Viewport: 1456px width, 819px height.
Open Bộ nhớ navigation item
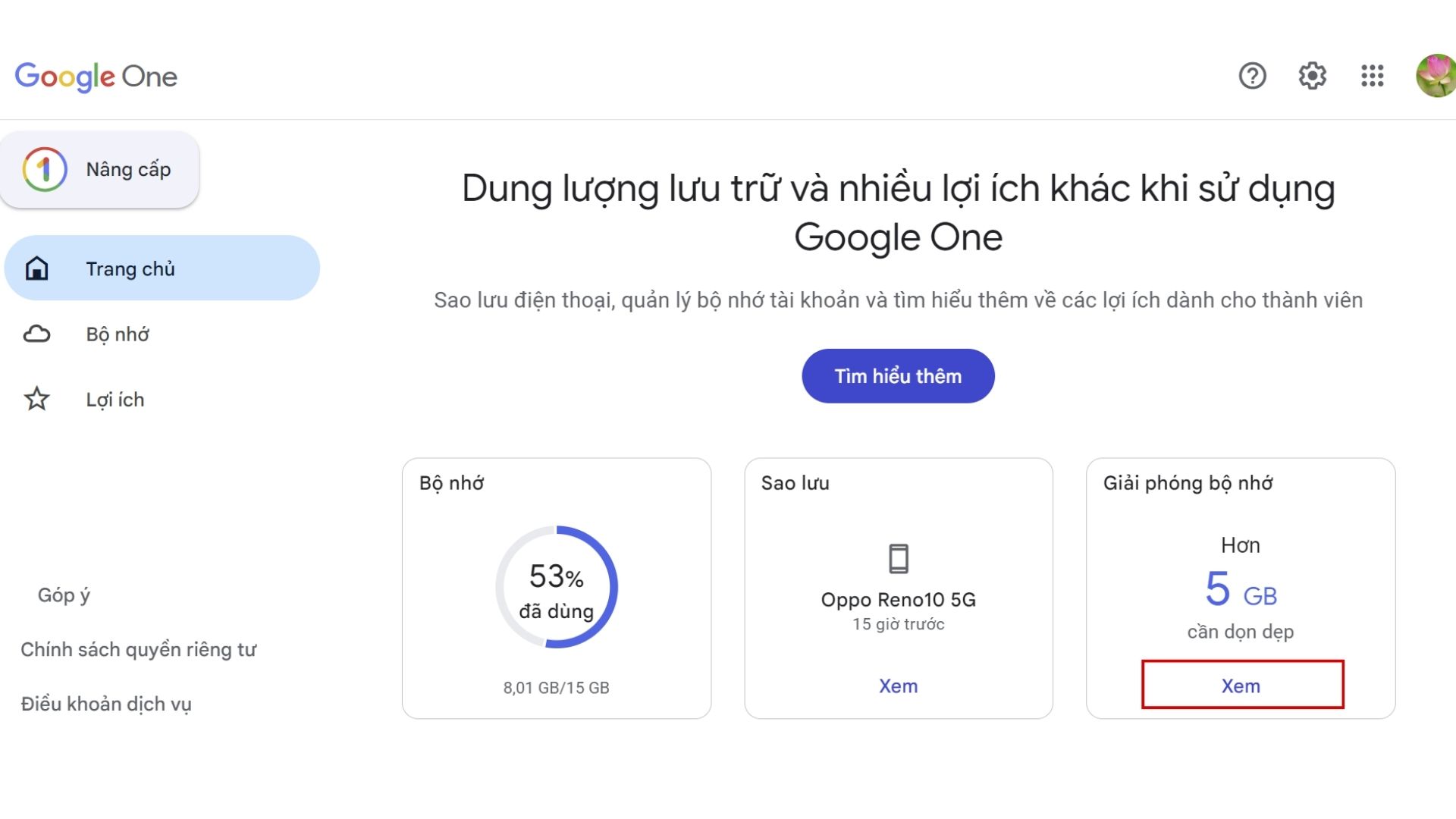pyautogui.click(x=115, y=333)
